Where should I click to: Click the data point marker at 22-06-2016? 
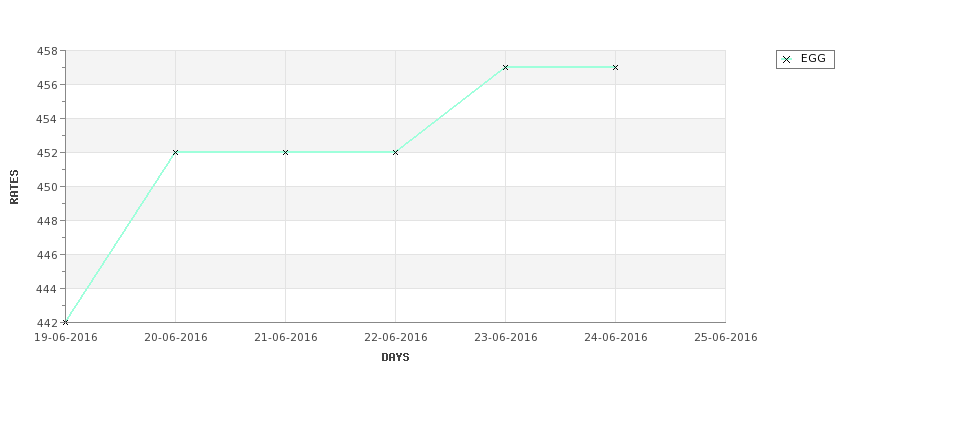[x=395, y=152]
